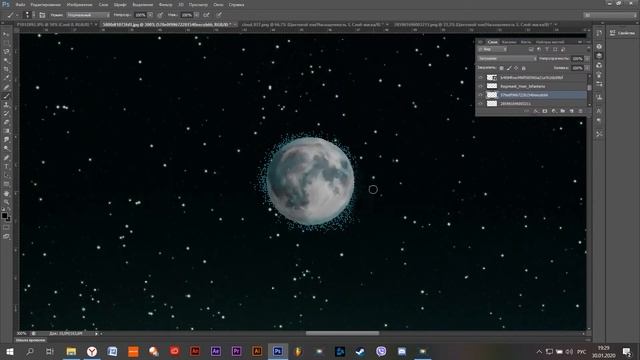Screen dimensions: 640x360
Task: Select the Dodge tool
Action: point(6,149)
